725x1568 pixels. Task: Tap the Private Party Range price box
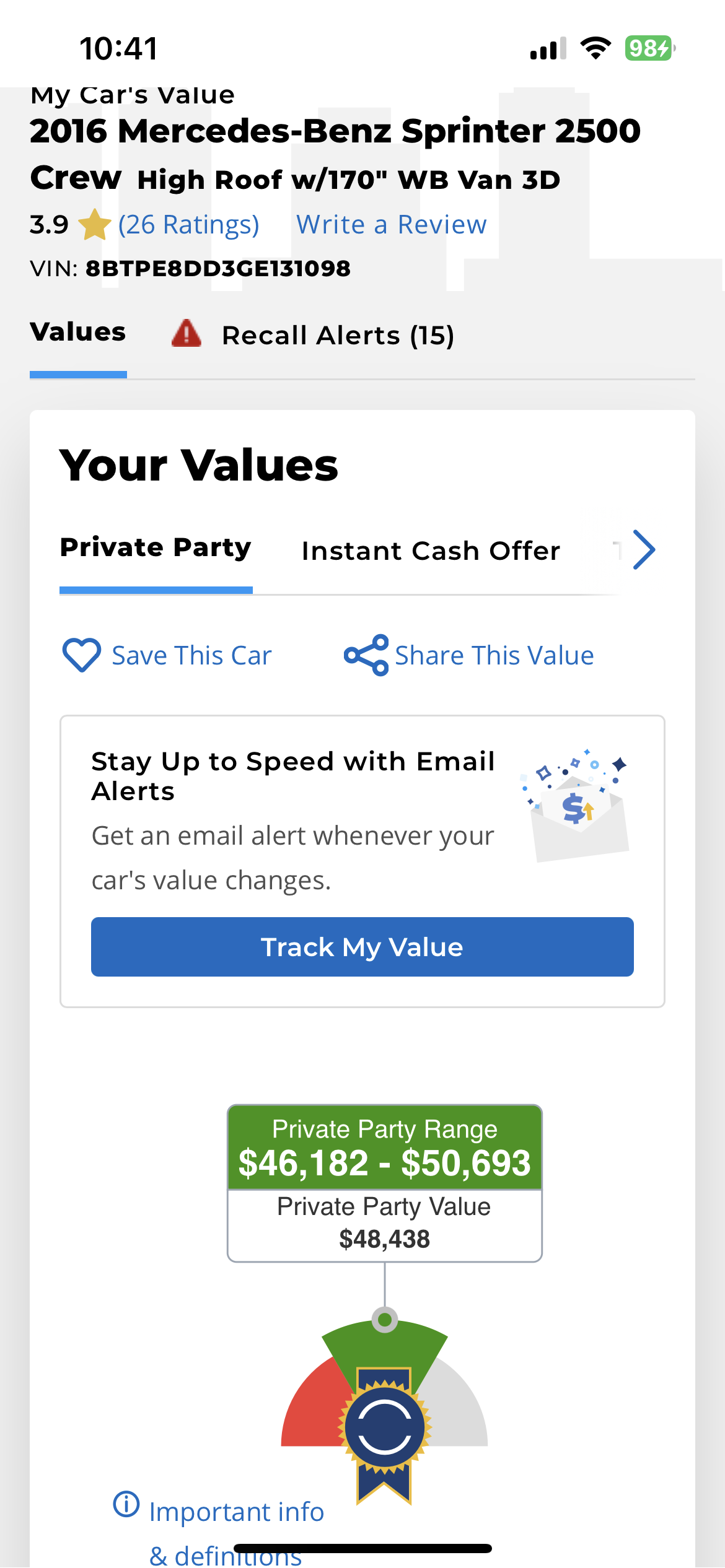pyautogui.click(x=385, y=1149)
